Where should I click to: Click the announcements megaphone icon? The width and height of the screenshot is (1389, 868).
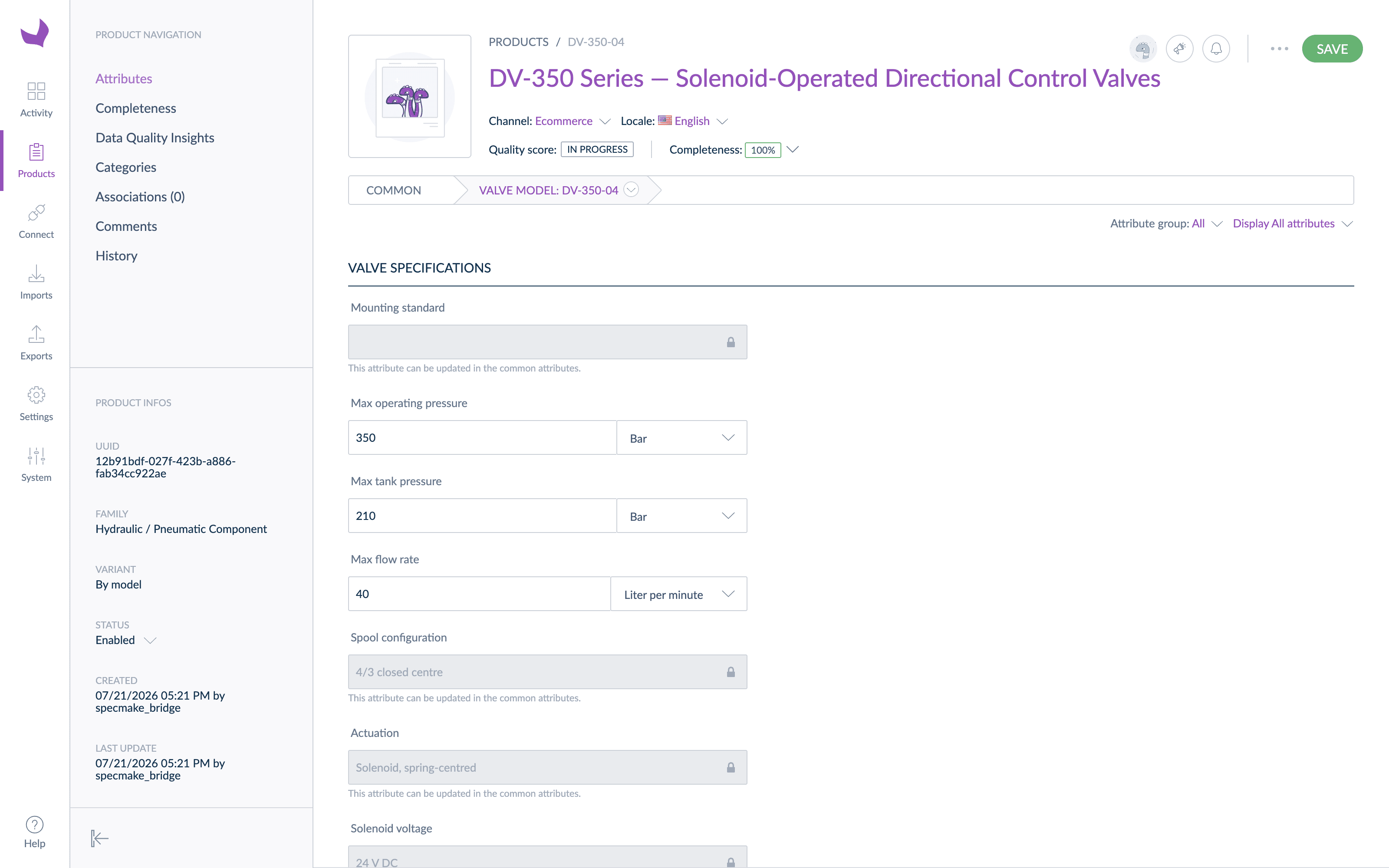click(x=1179, y=49)
